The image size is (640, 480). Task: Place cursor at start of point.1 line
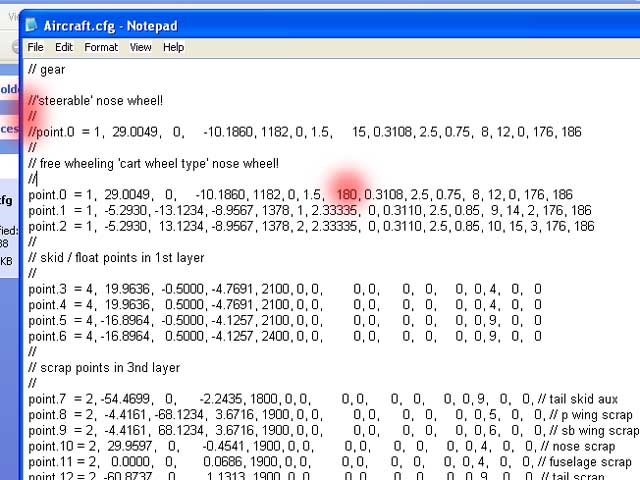point(29,211)
